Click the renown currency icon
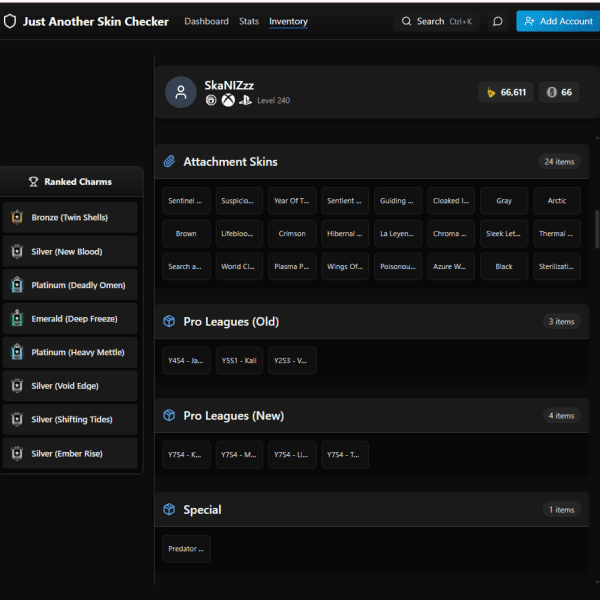The height and width of the screenshot is (600, 600). pyautogui.click(x=491, y=92)
